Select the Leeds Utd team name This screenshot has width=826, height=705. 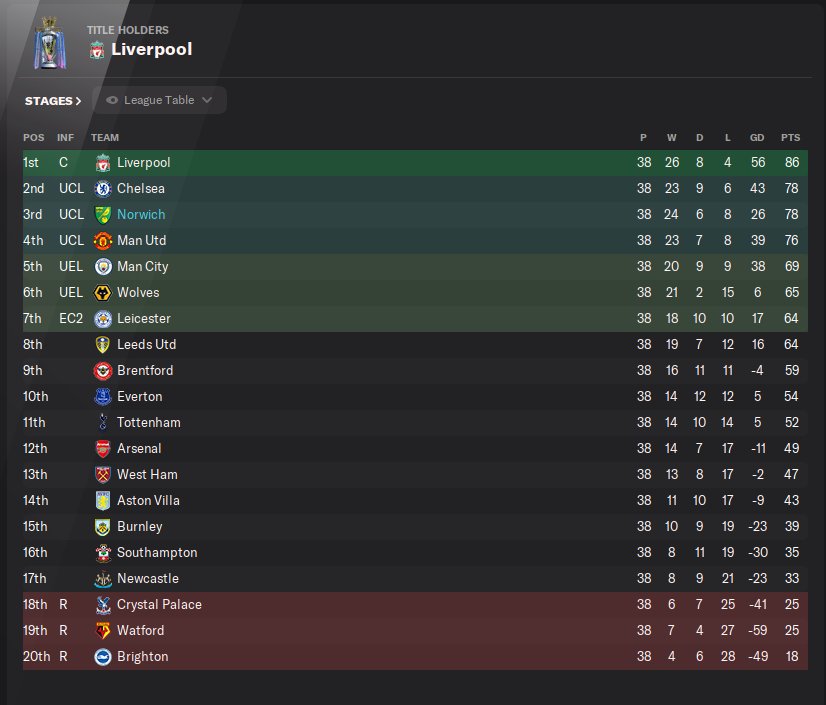click(146, 345)
